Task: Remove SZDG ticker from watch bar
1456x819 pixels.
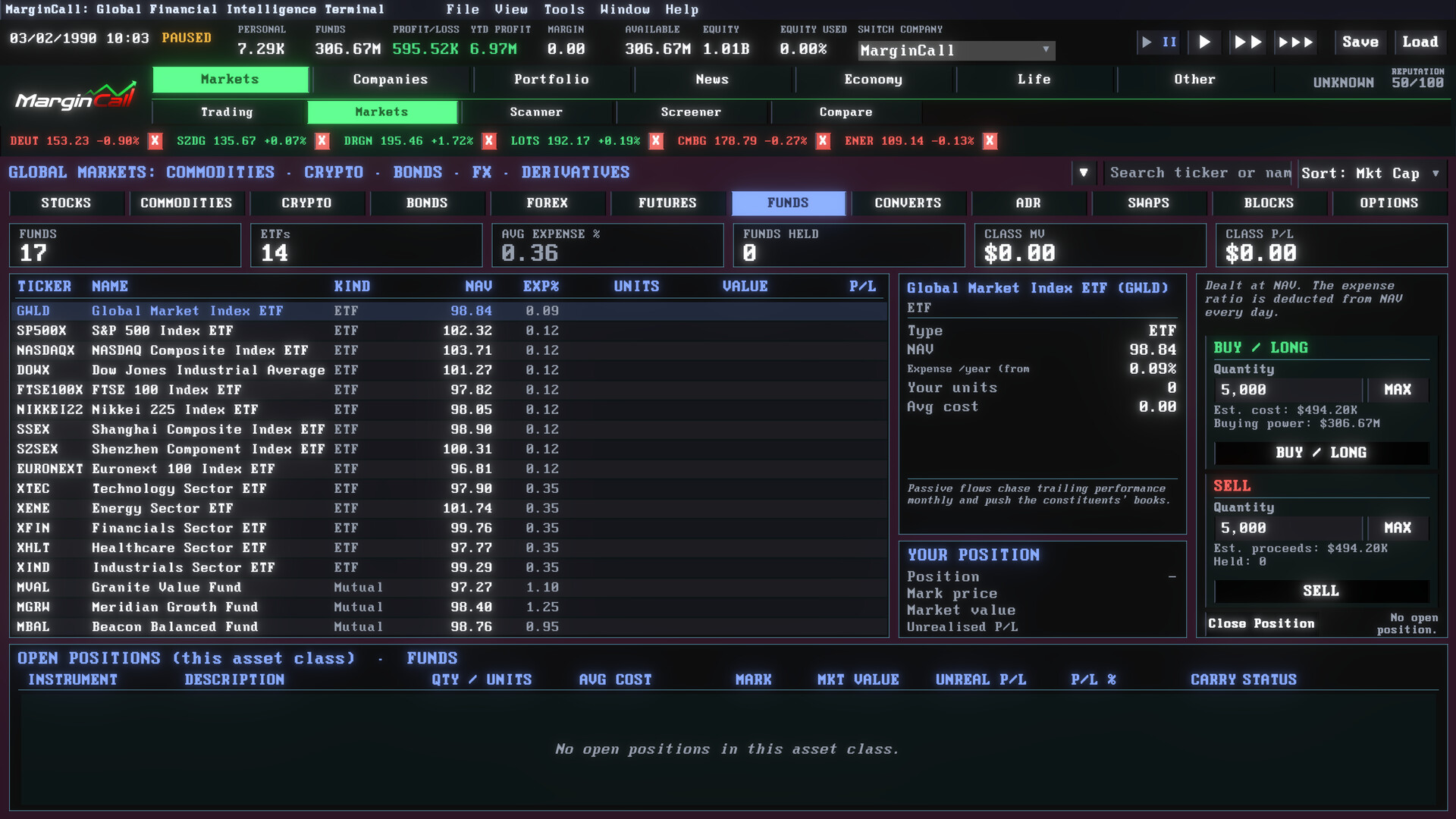Action: [322, 141]
